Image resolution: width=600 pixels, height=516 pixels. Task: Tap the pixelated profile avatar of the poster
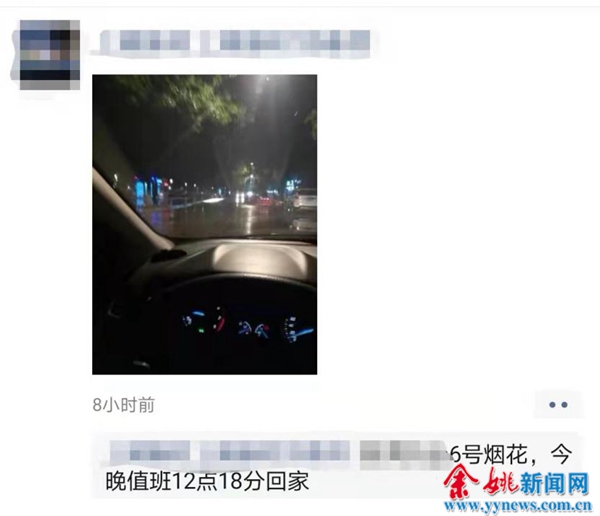coord(50,55)
